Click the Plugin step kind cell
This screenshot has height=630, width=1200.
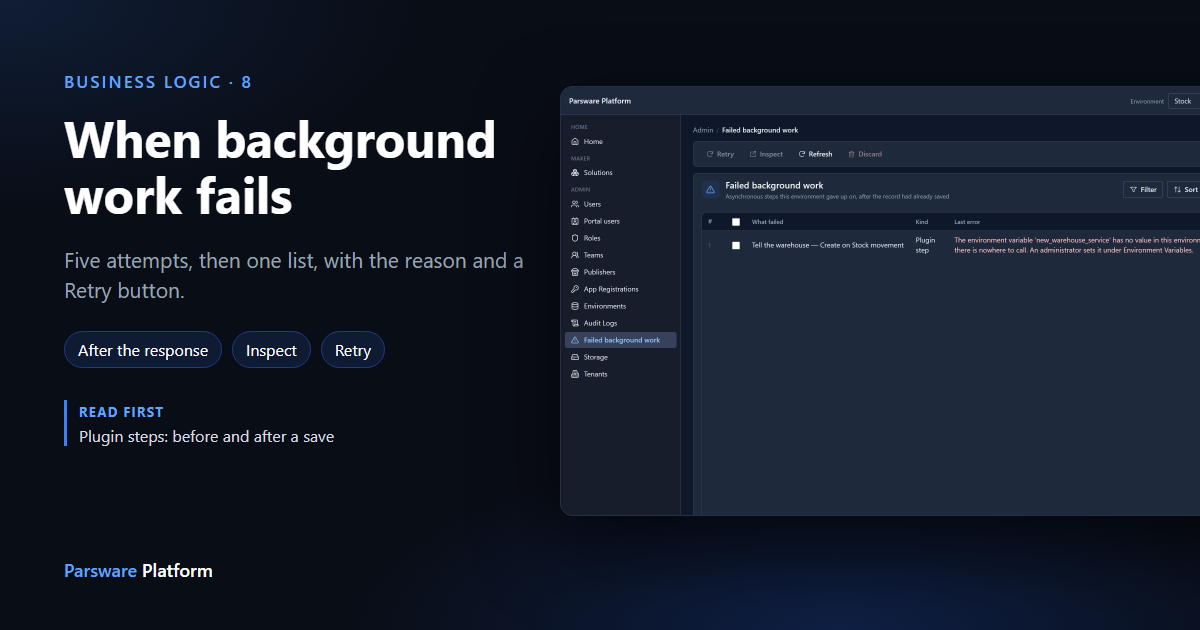pyautogui.click(x=926, y=245)
